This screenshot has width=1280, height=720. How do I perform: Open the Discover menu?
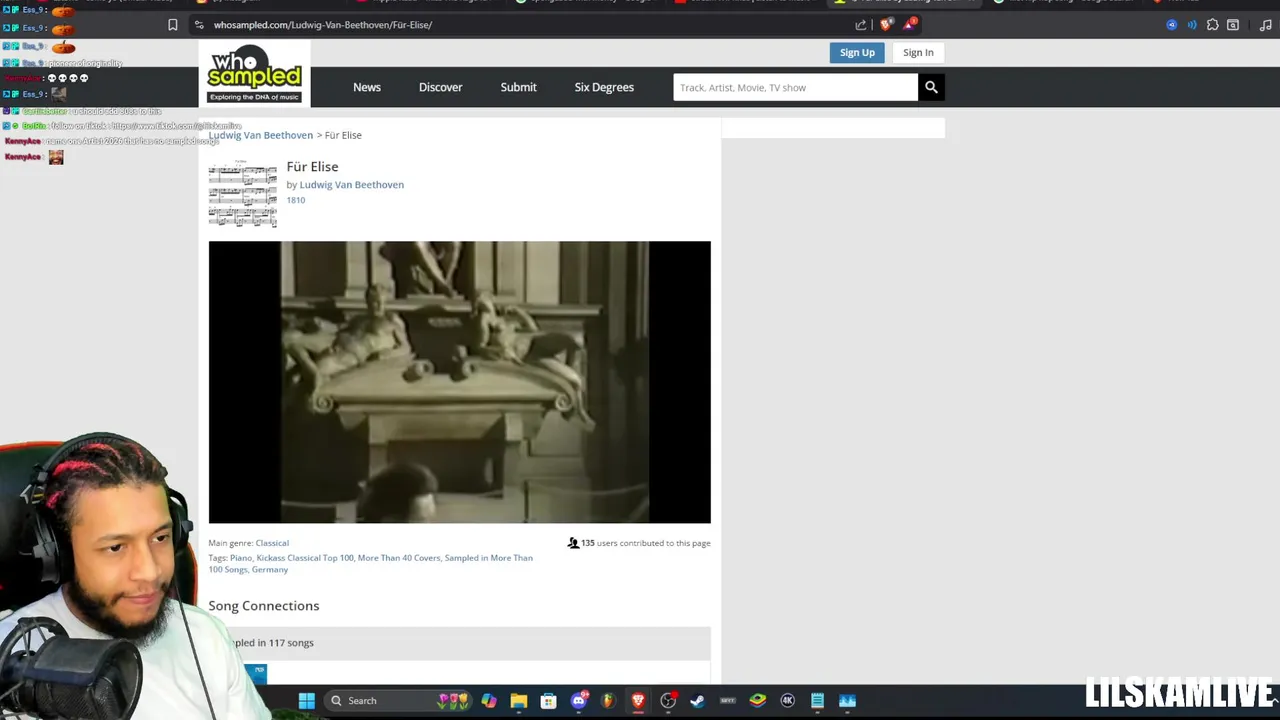pos(440,87)
